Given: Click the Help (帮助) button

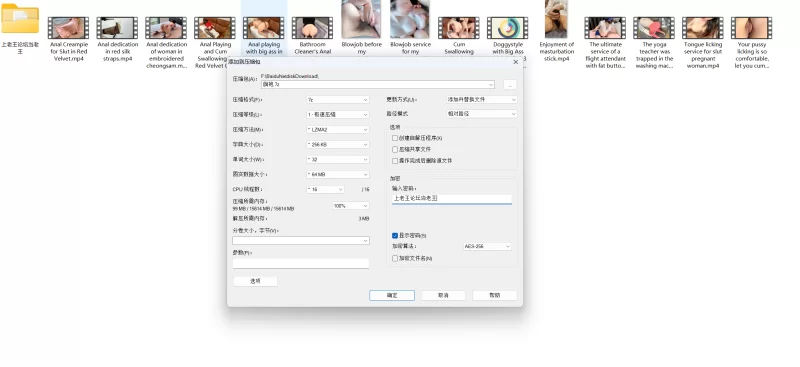Looking at the screenshot, I should pos(494,296).
